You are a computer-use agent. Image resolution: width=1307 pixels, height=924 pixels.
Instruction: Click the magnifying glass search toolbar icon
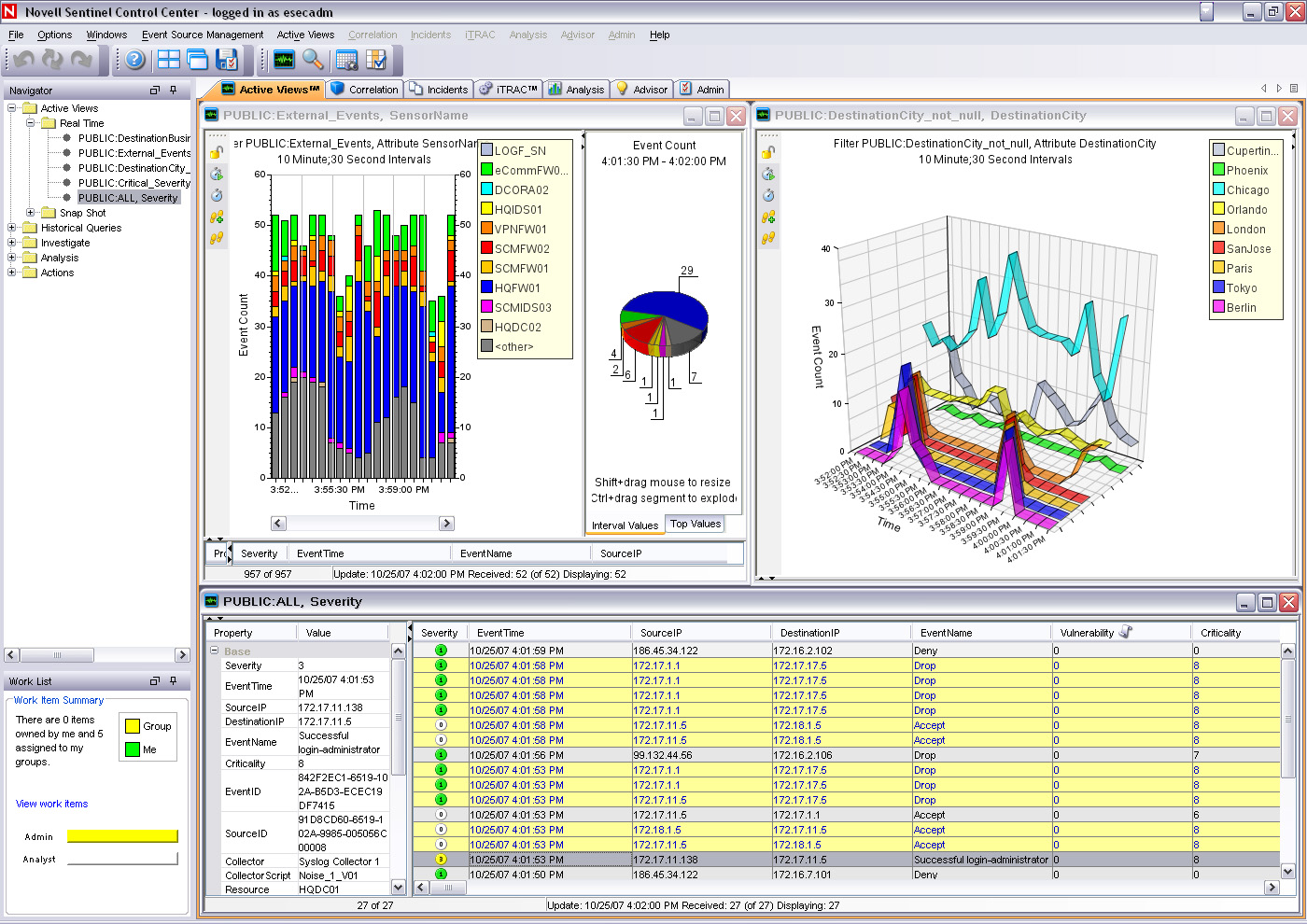[313, 60]
